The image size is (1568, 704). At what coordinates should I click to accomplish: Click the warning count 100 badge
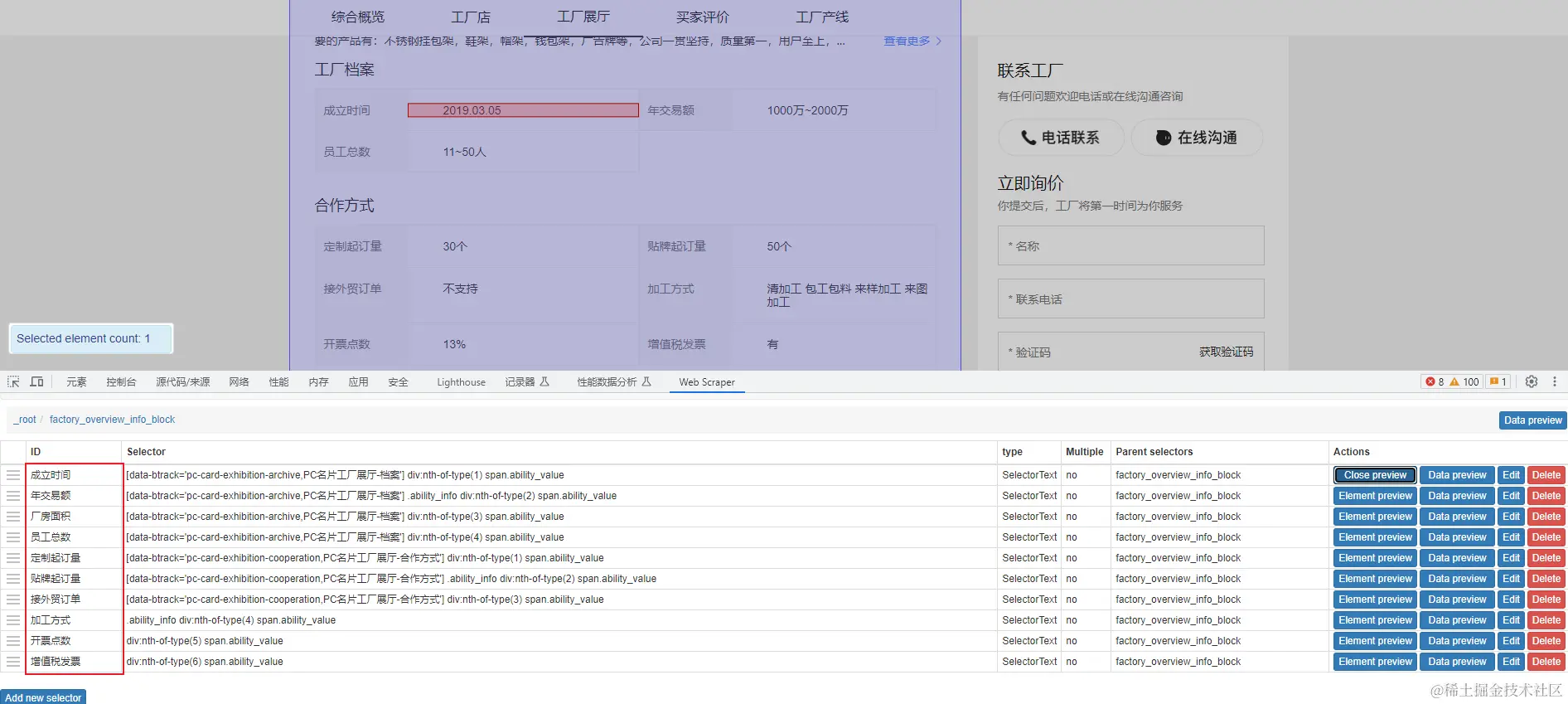click(x=1464, y=381)
